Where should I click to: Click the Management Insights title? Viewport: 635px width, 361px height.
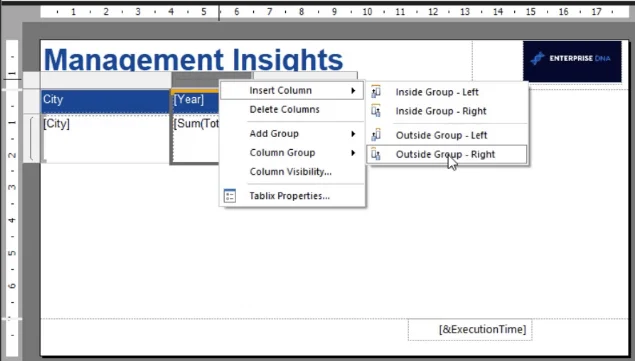[x=193, y=59]
